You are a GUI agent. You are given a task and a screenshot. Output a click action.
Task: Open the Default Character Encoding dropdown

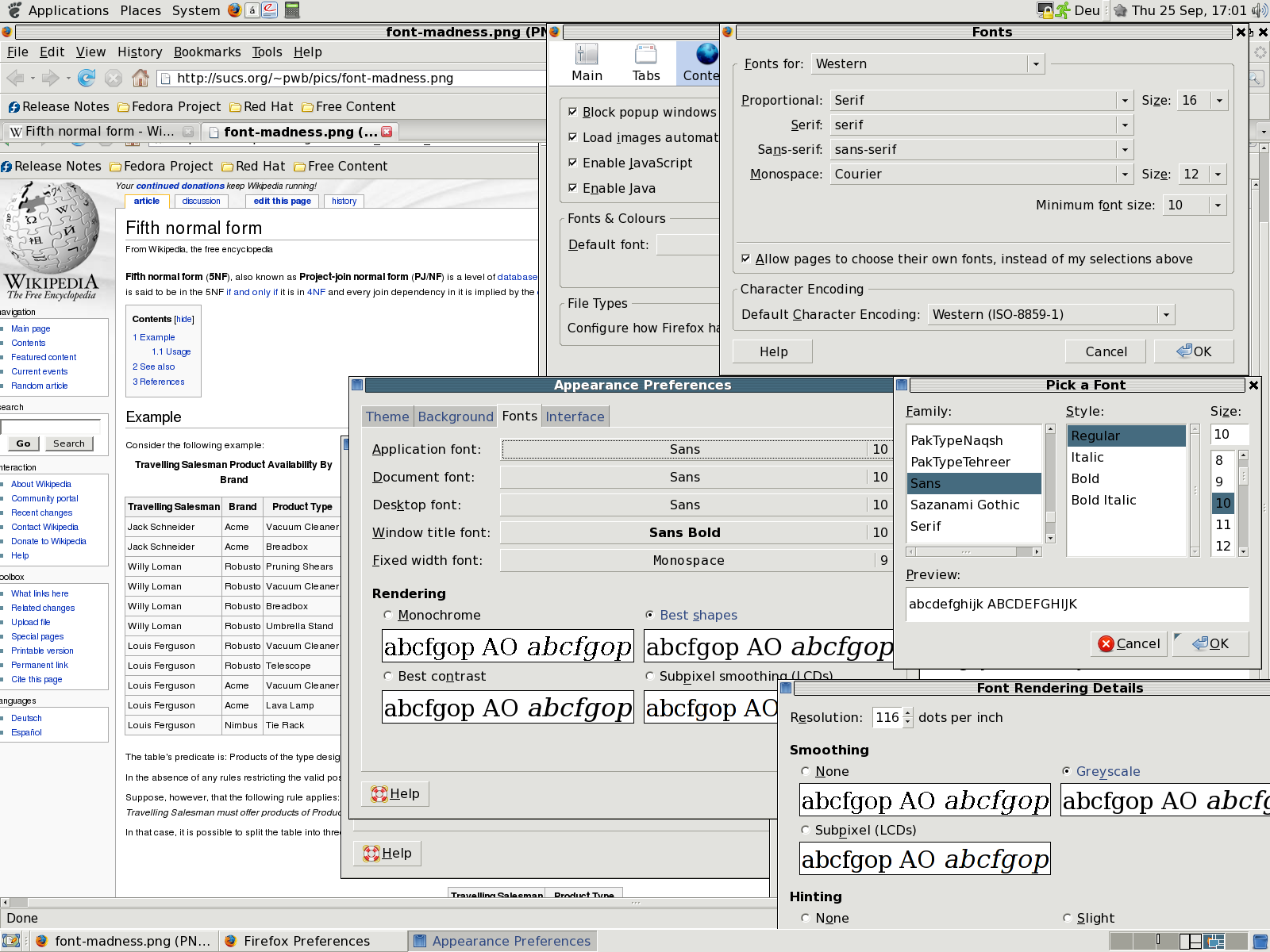pos(1050,315)
